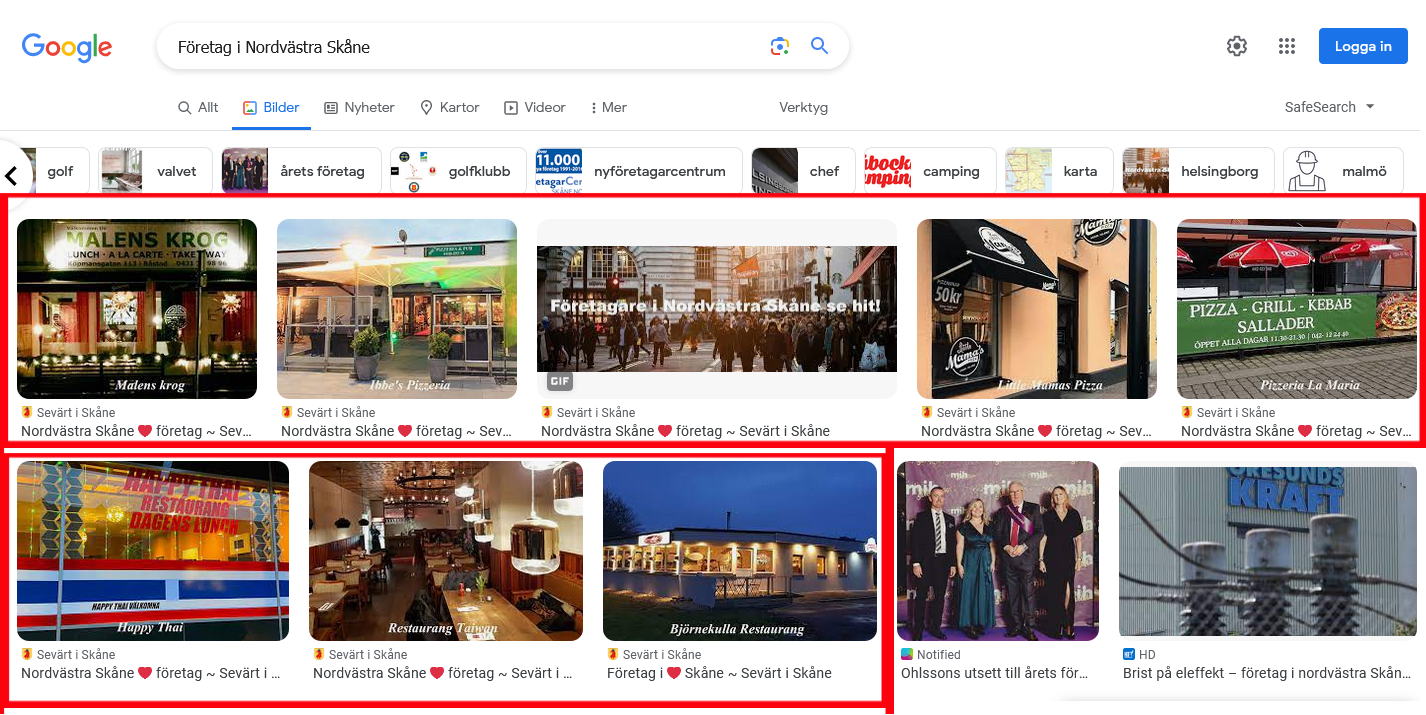Click the GIF badge on the Företagare image
This screenshot has width=1426, height=715.
560,381
